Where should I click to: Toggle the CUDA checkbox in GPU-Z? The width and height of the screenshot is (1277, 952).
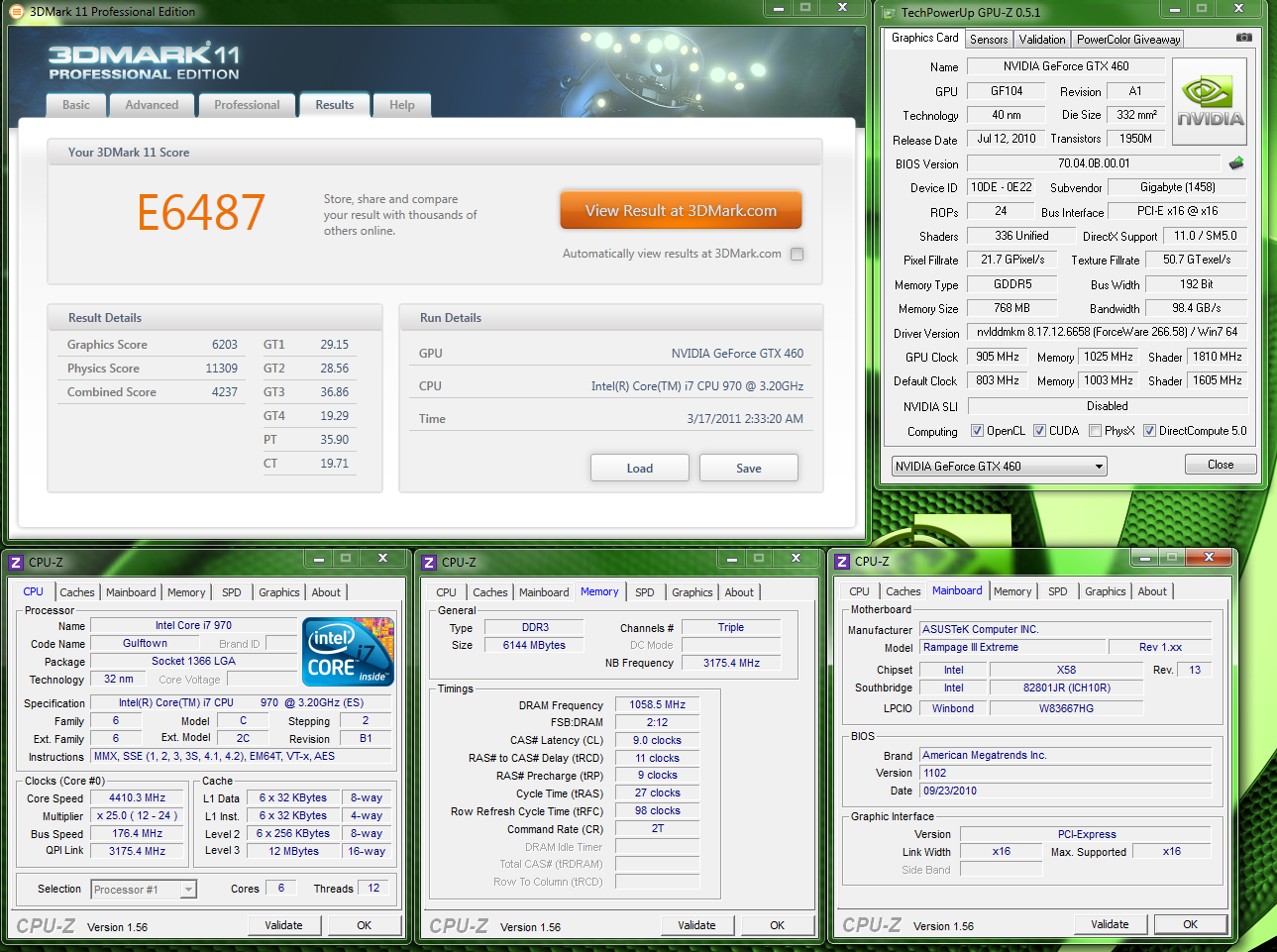pos(1040,431)
